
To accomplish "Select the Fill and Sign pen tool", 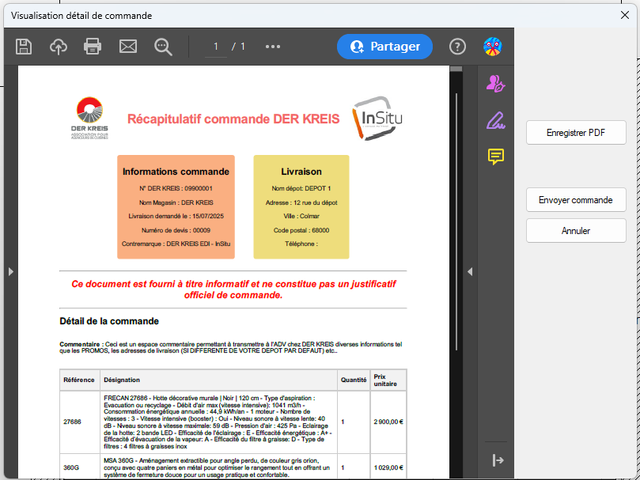I will (494, 120).
